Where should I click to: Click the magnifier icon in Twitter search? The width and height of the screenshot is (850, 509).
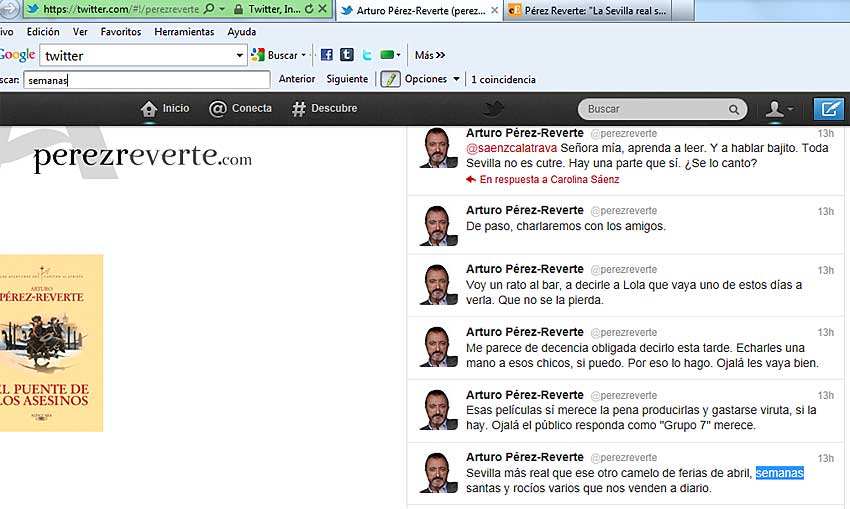click(734, 109)
